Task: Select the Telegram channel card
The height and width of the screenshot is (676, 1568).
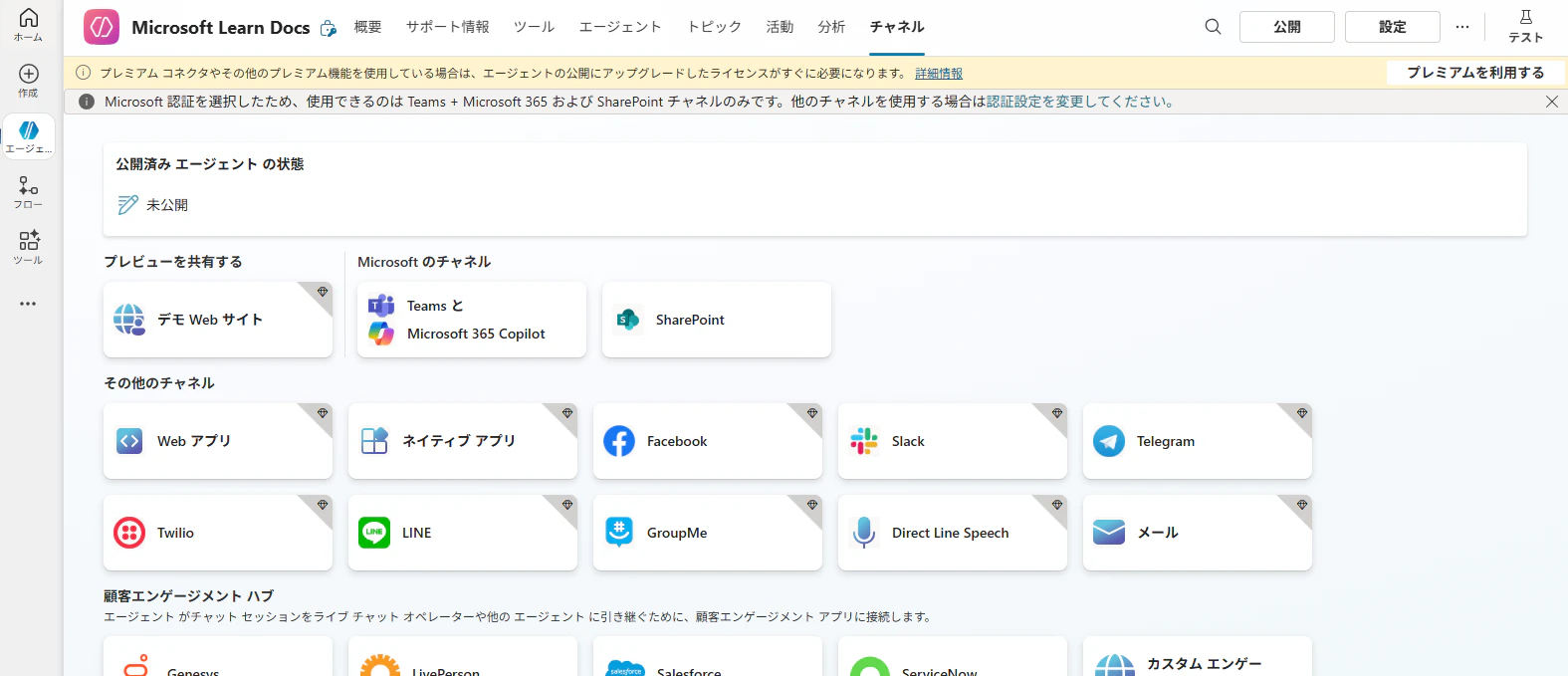Action: [1198, 441]
